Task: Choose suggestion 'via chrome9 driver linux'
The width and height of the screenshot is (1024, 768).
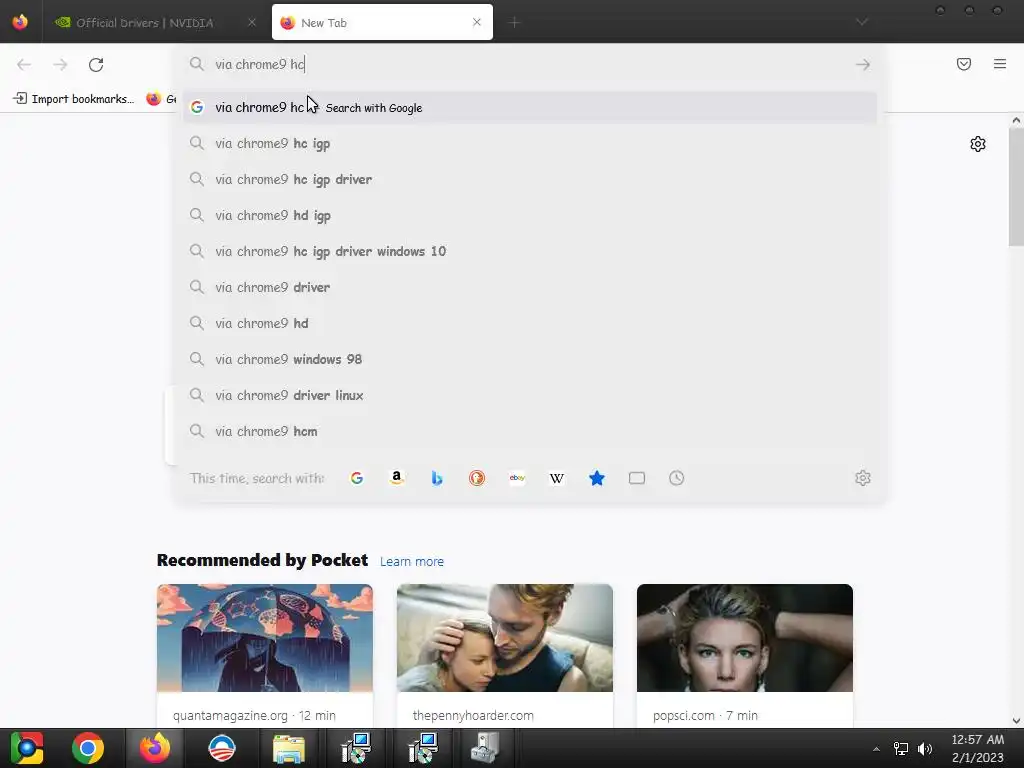Action: tap(530, 394)
